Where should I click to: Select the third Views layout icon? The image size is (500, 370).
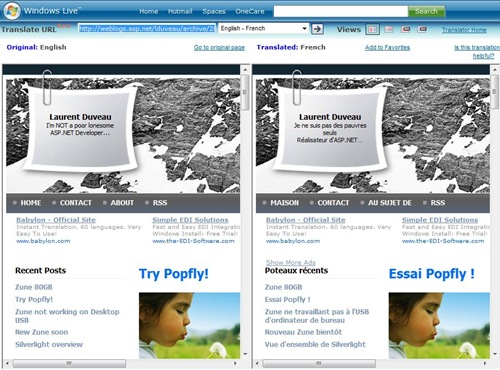click(x=406, y=29)
